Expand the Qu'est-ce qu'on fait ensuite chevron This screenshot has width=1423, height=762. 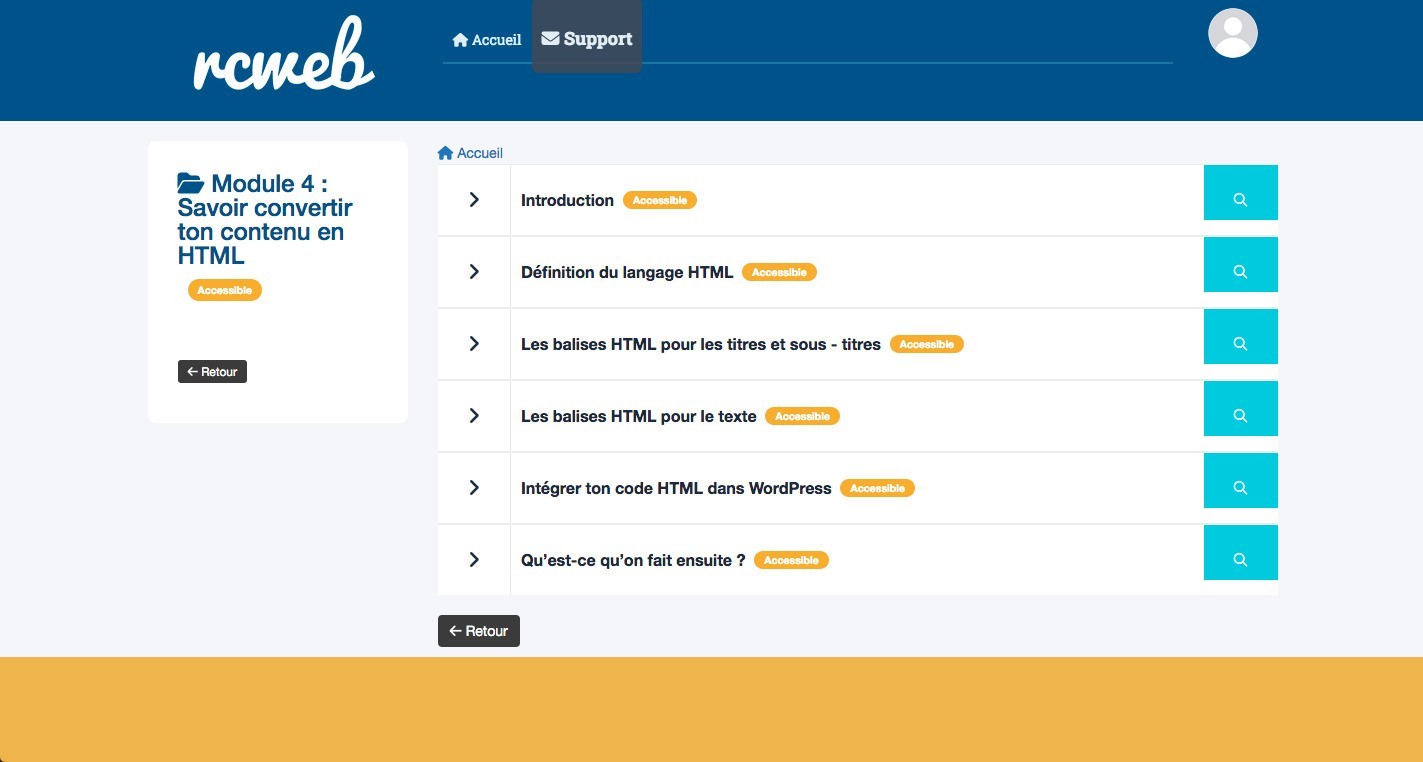[474, 560]
